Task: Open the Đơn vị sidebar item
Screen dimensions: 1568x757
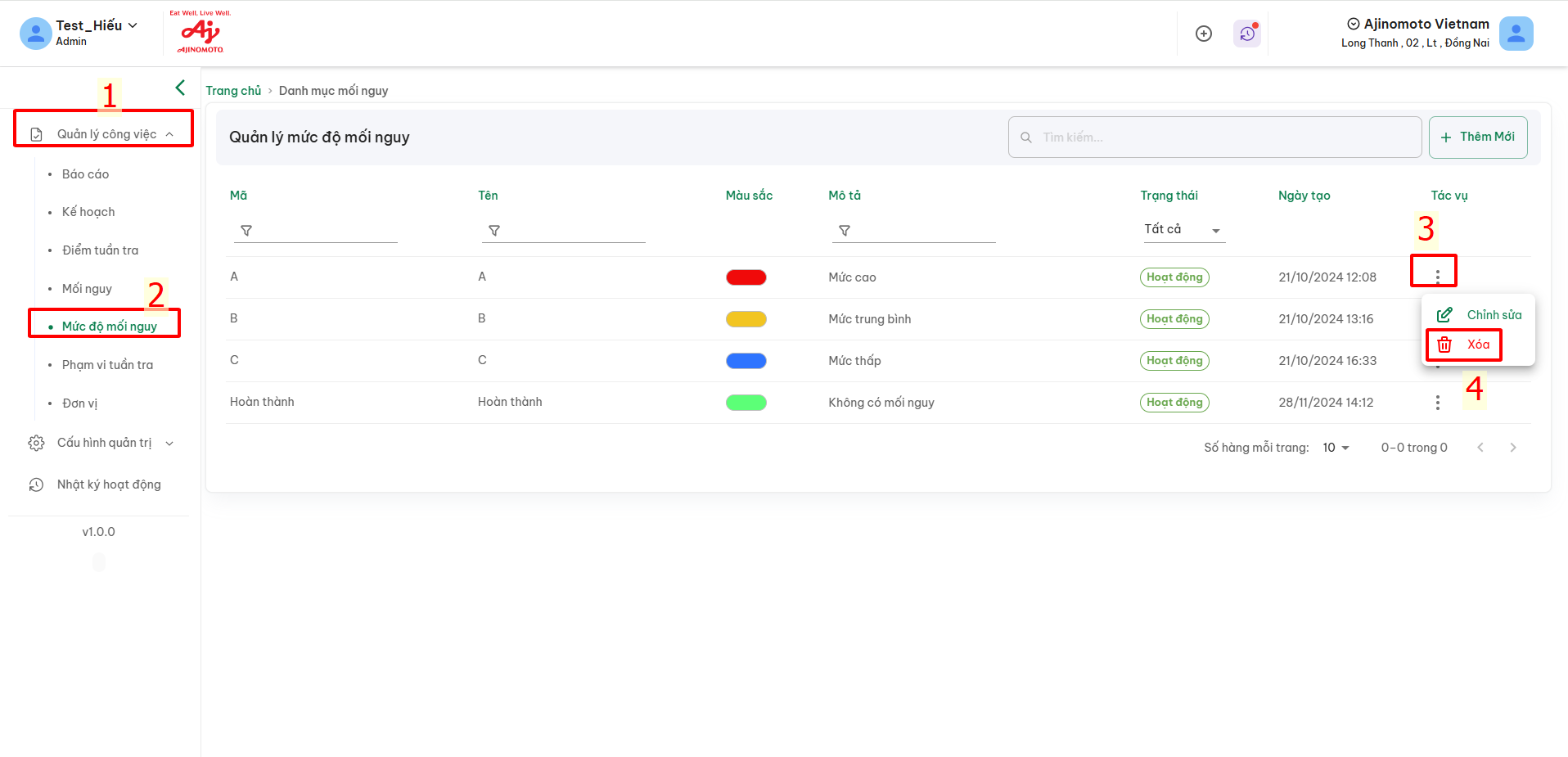Action: 79,403
